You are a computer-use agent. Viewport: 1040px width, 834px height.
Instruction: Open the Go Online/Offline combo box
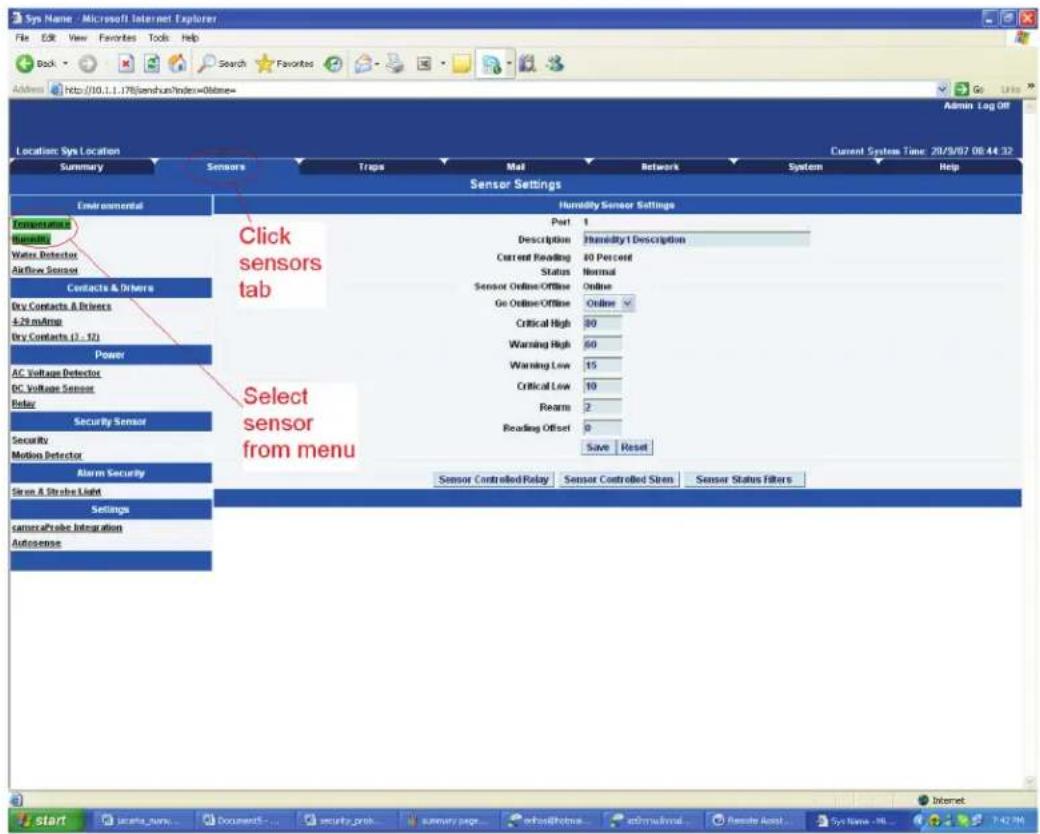(609, 303)
